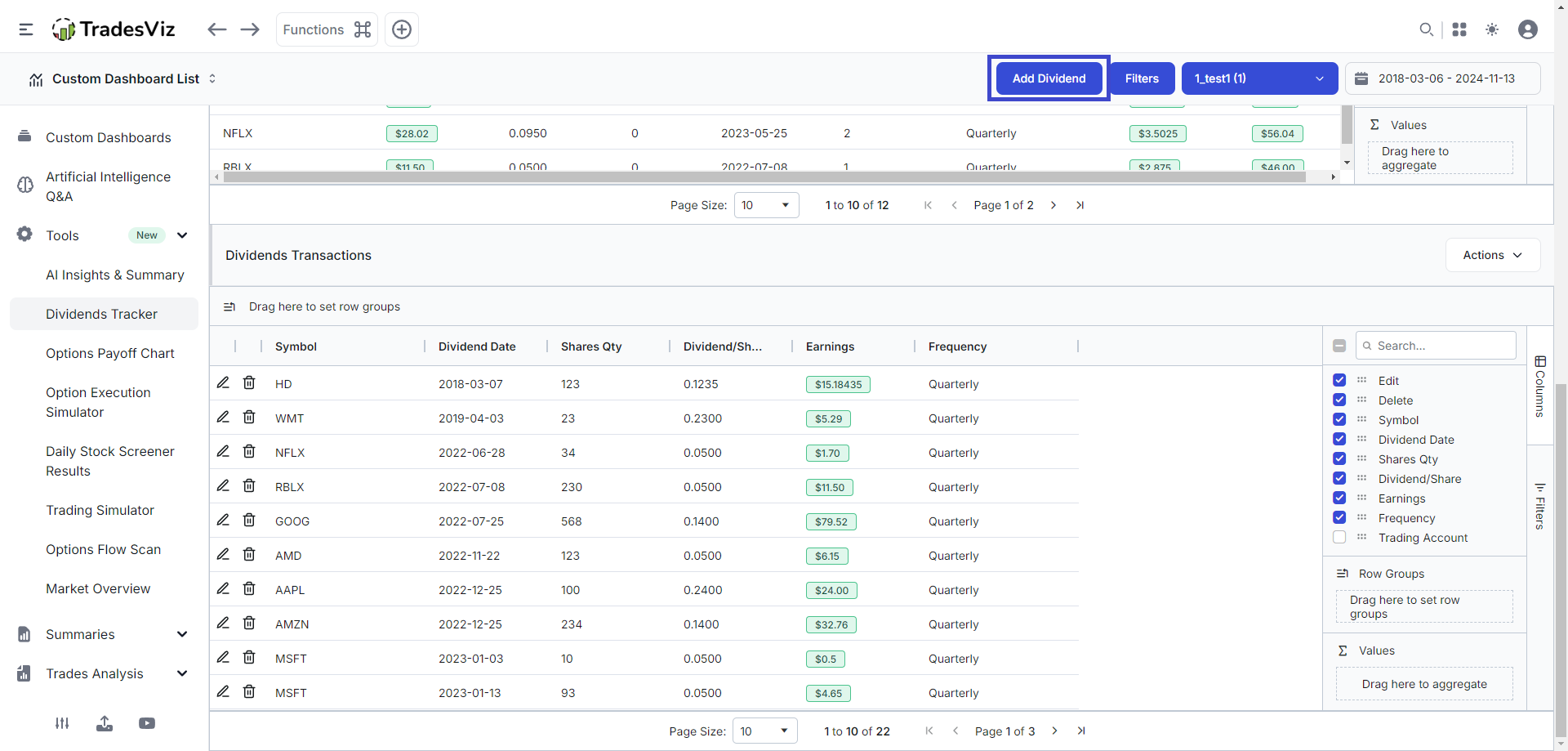Viewport: 1568px width, 751px height.
Task: Open the settings sliders icon in sidebar footer
Action: tap(62, 723)
